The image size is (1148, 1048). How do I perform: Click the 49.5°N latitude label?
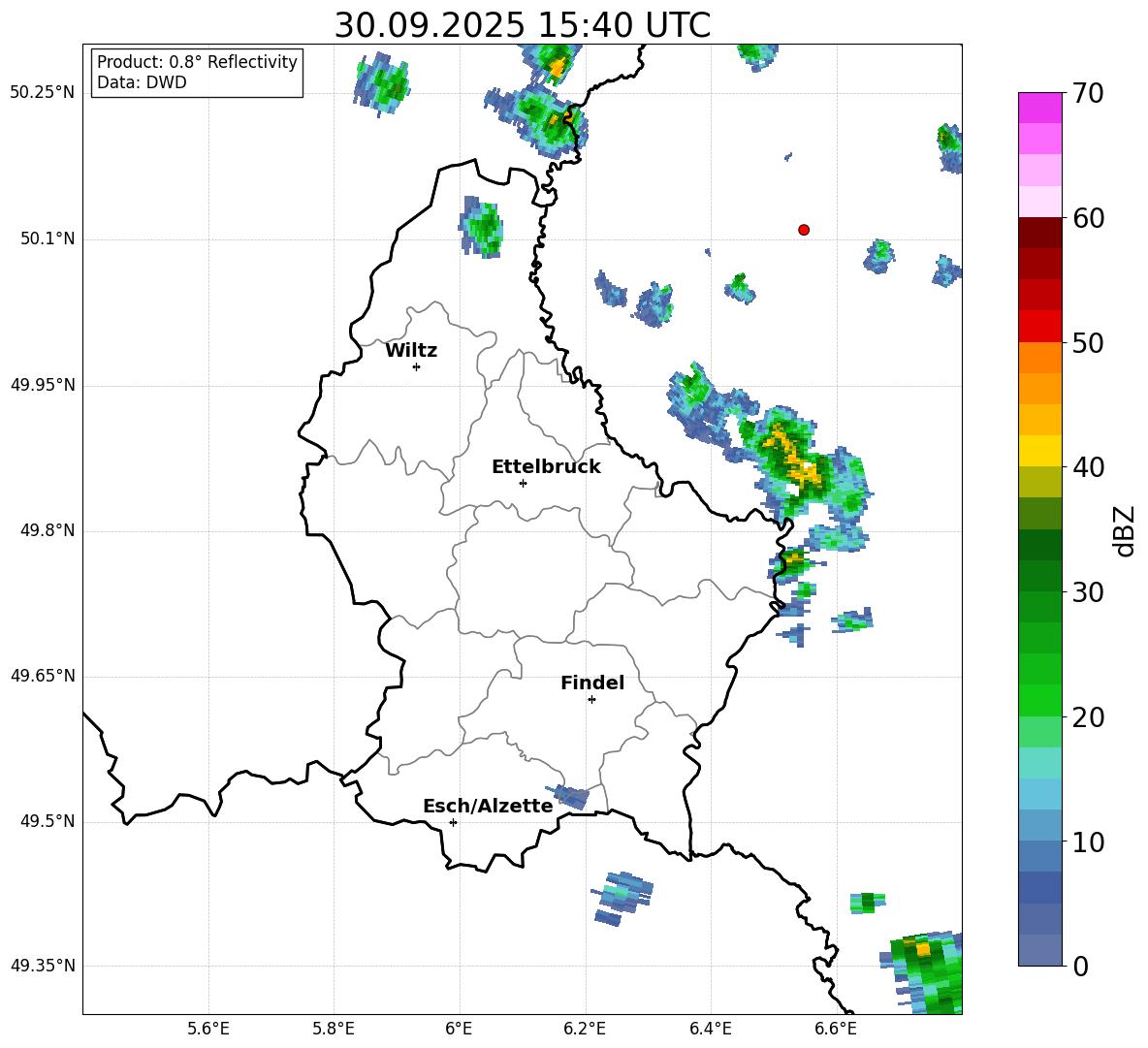[x=48, y=821]
